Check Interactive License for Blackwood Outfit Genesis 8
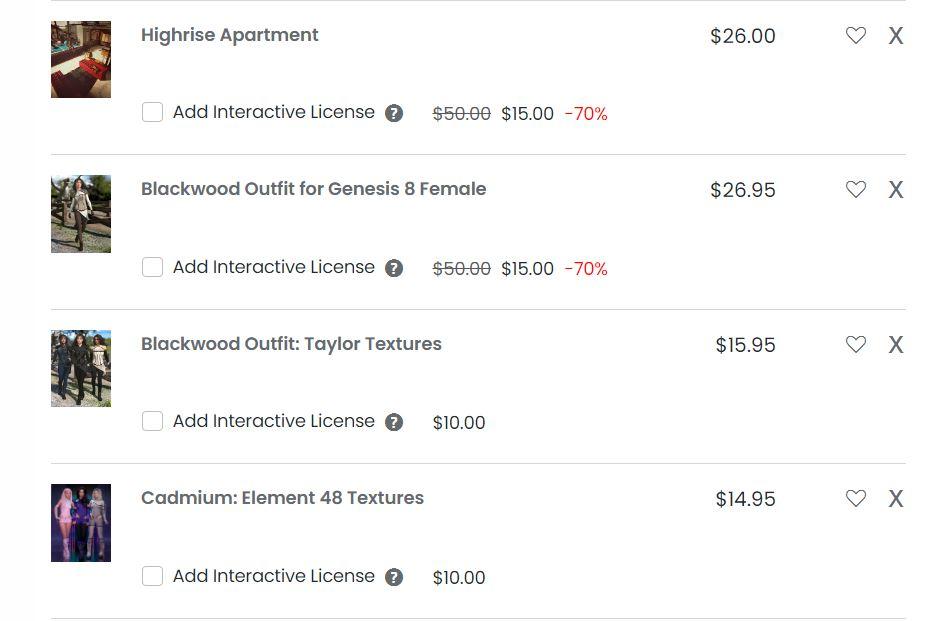 coord(152,267)
